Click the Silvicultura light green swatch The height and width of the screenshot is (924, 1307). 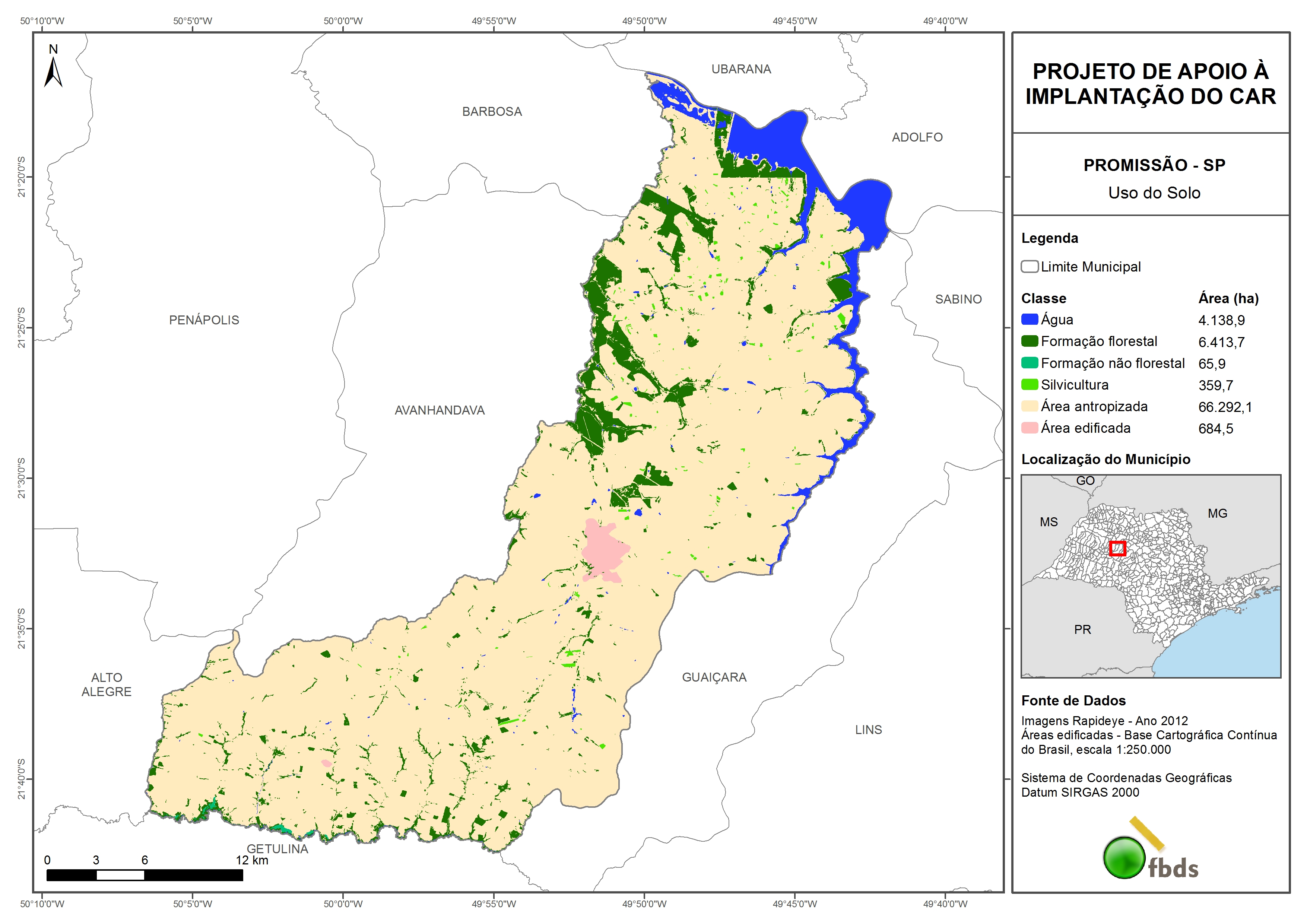pyautogui.click(x=1029, y=385)
